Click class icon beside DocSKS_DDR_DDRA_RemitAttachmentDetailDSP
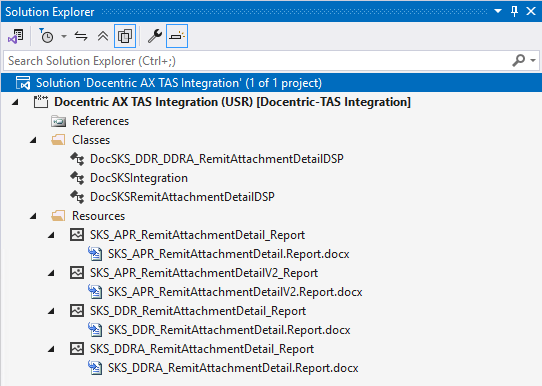 click(x=77, y=159)
